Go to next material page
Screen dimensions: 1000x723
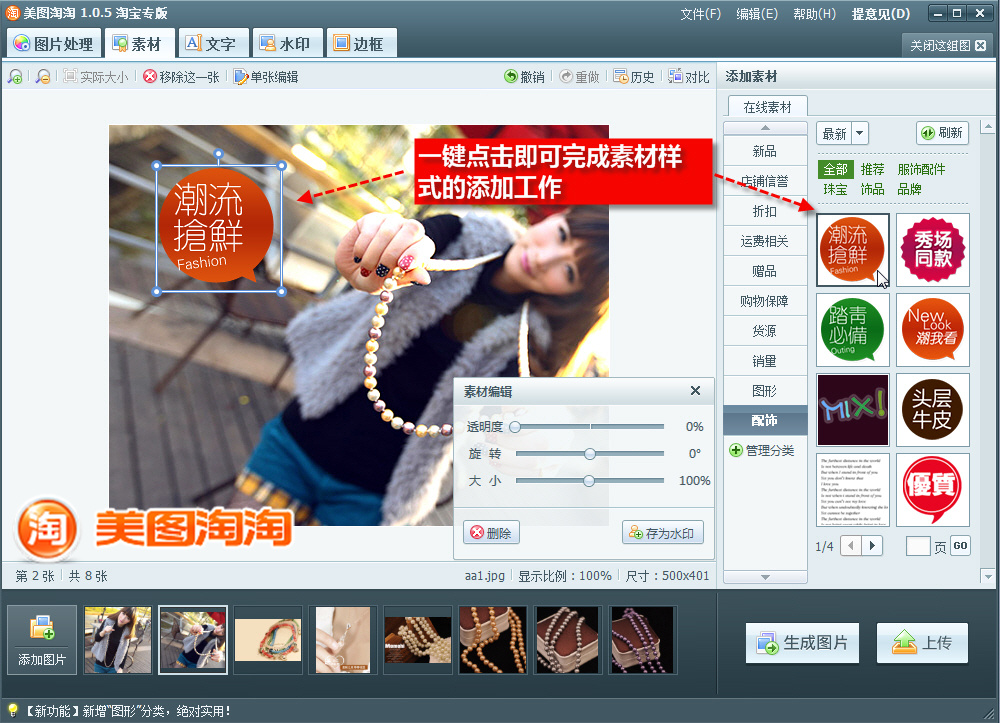[872, 546]
